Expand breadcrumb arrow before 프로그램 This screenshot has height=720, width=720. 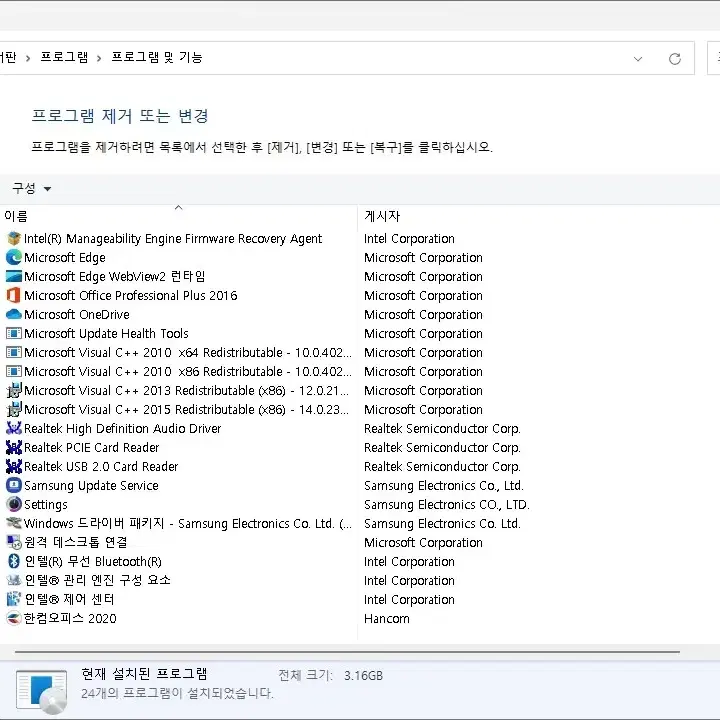tap(28, 58)
